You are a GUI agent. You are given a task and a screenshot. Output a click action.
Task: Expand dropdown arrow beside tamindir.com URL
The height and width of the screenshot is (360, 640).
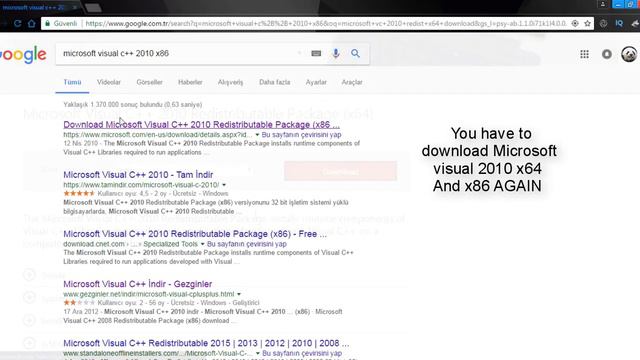tap(224, 185)
